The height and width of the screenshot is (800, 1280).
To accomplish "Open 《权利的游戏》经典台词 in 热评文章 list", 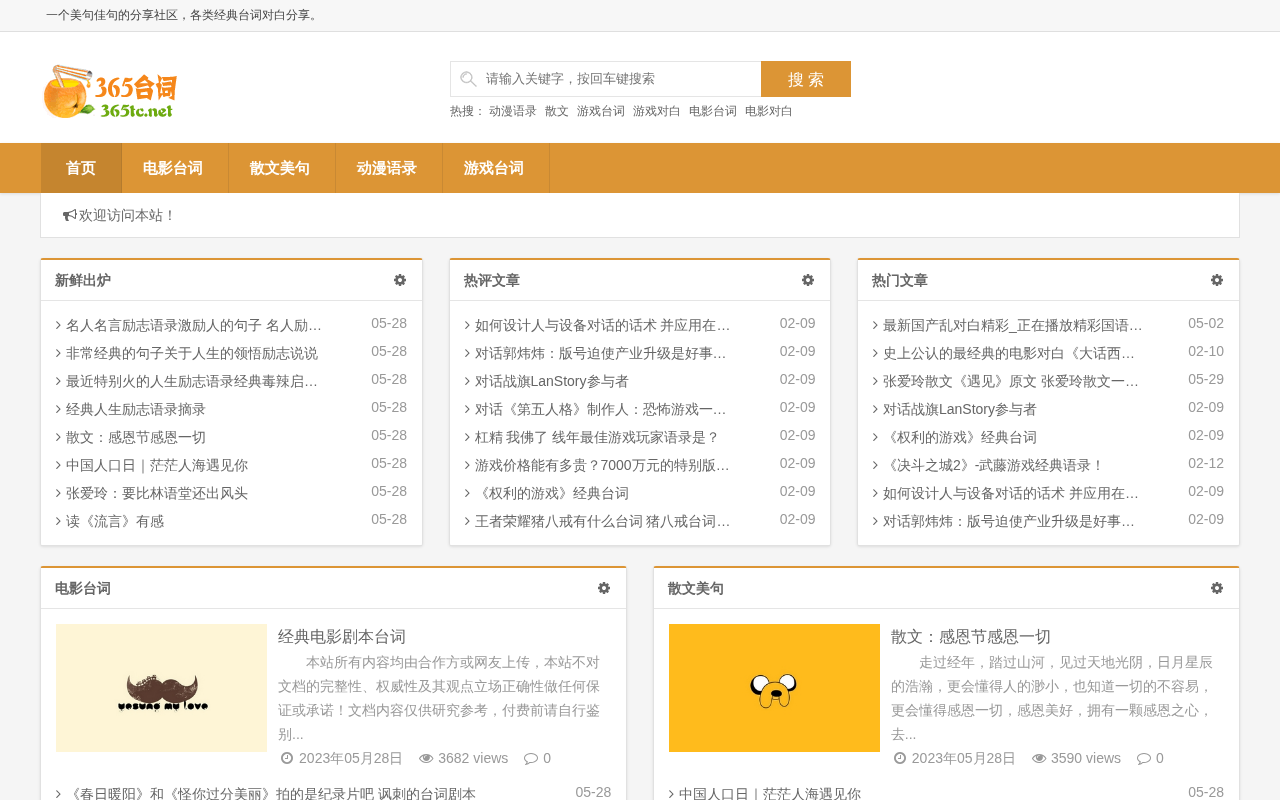I will (552, 493).
